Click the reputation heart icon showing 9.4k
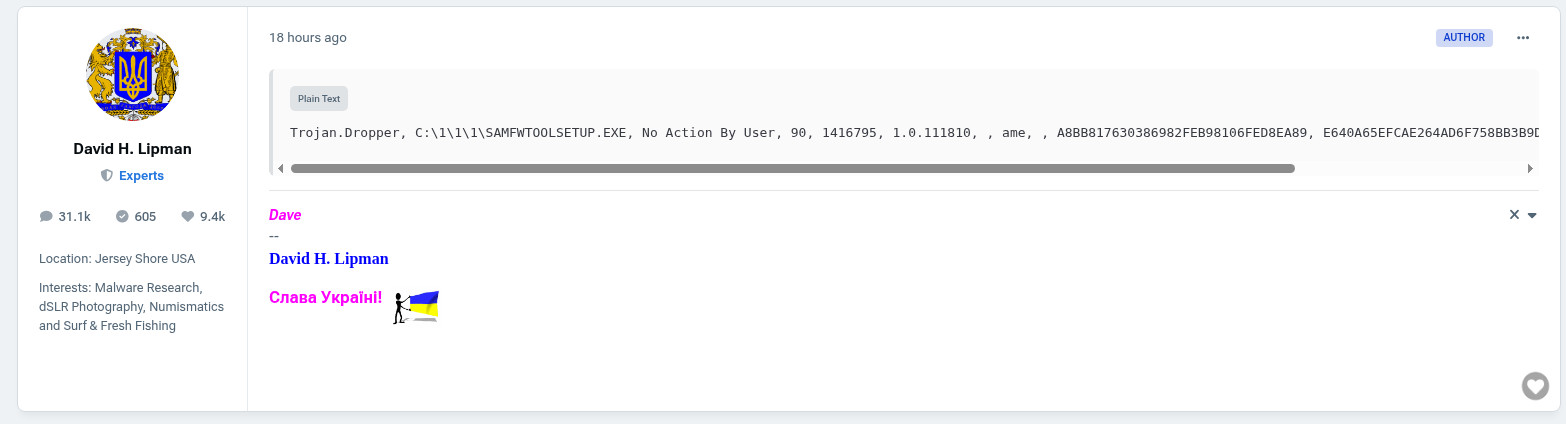Viewport: 1566px width, 424px height. click(187, 216)
